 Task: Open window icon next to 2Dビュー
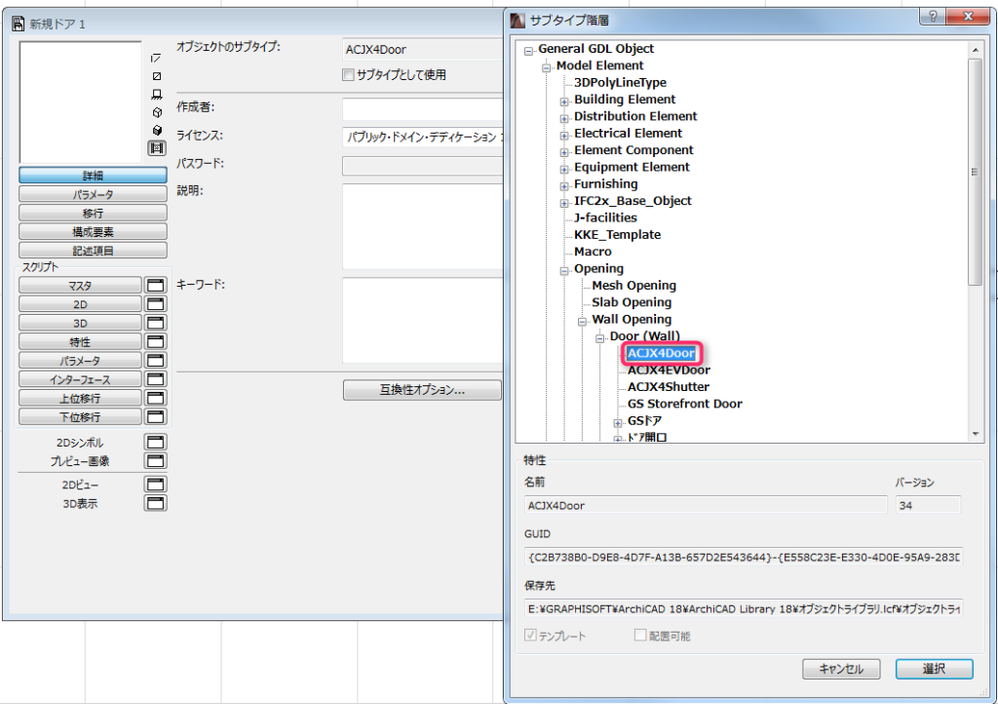click(155, 484)
